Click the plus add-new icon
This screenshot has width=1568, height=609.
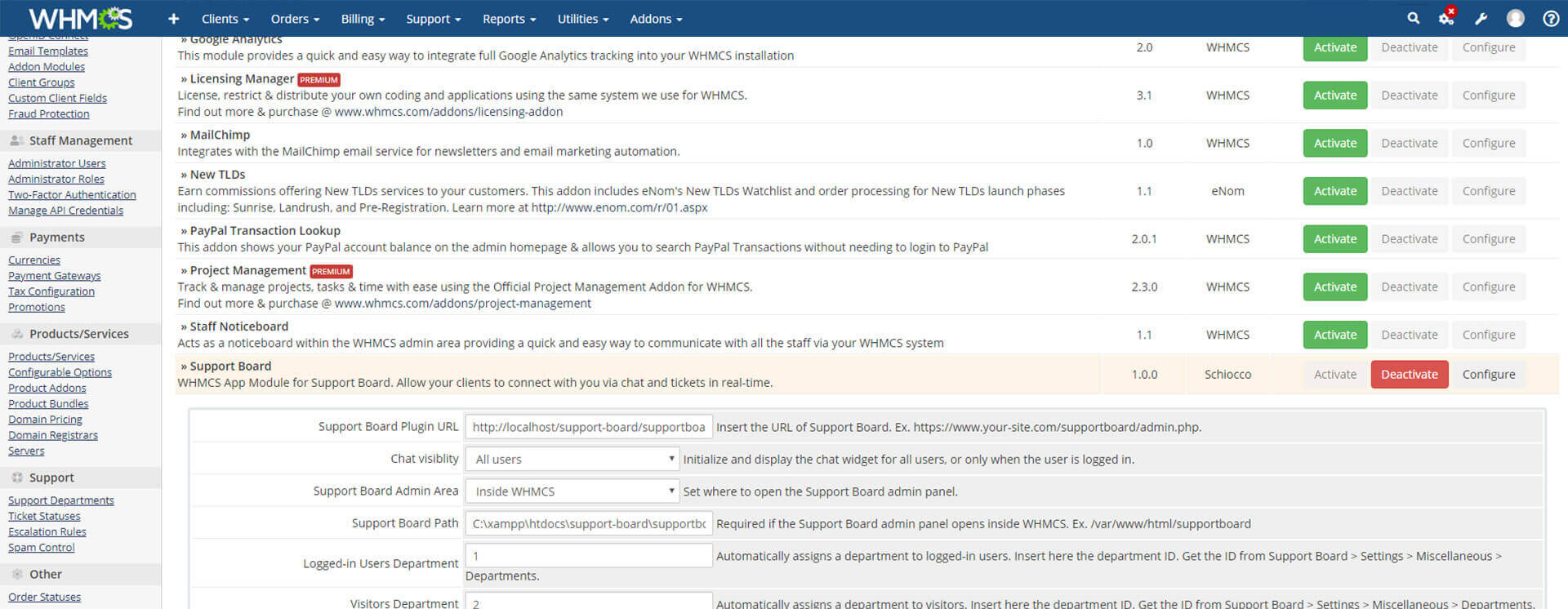173,19
